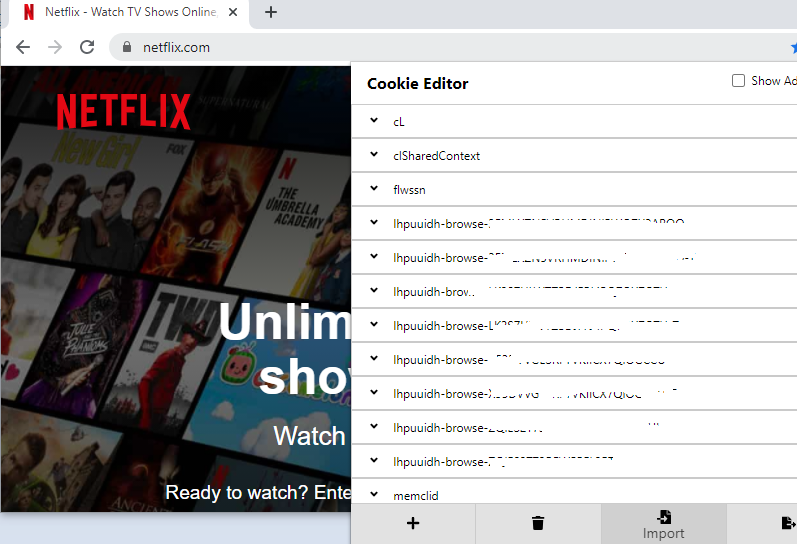
Task: Click the browser back arrow
Action: (23, 47)
